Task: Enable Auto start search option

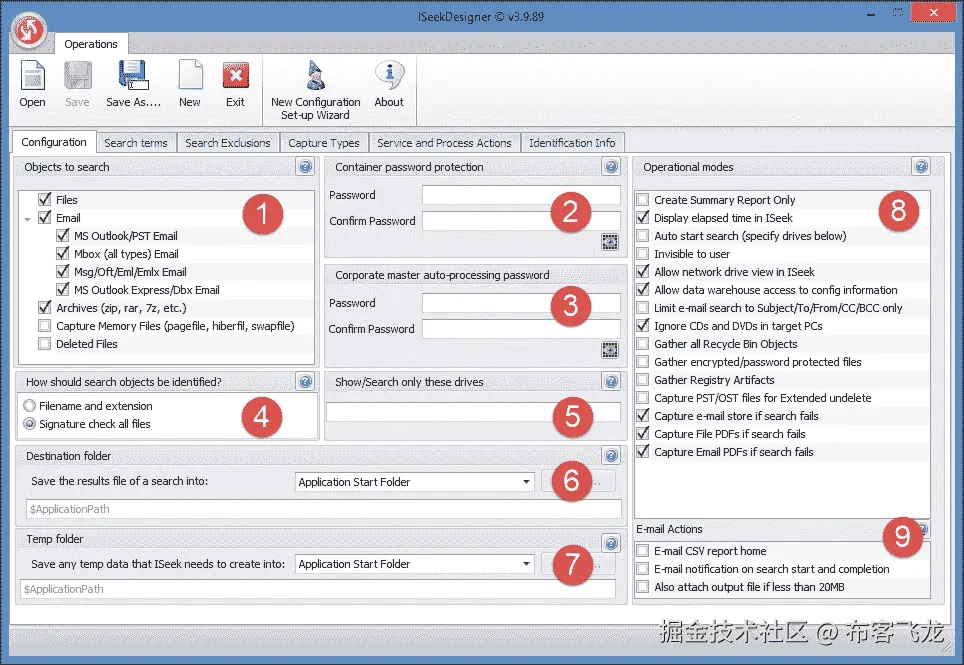Action: click(x=642, y=236)
